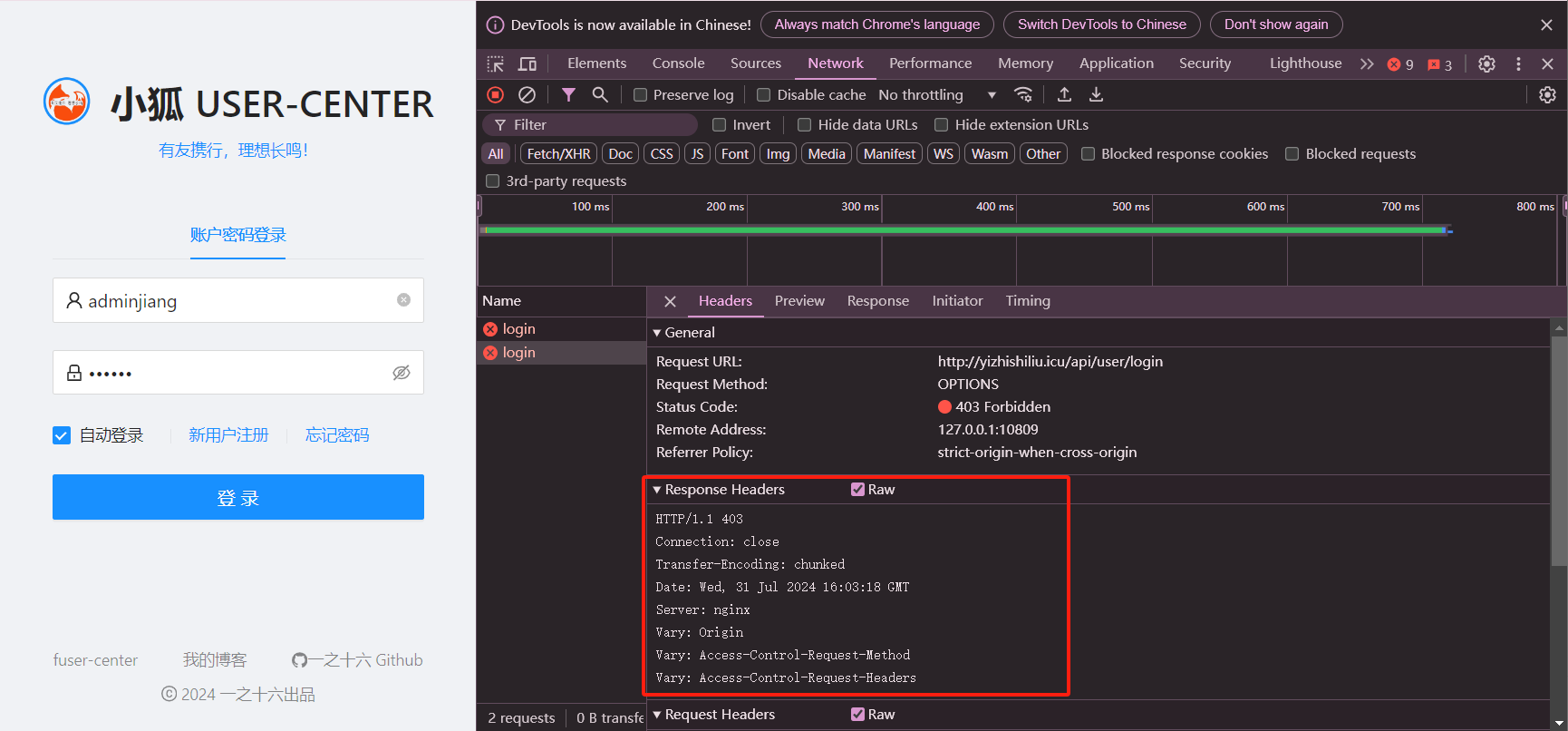The image size is (1568, 731).
Task: Switch to the Elements tab
Action: [x=596, y=63]
